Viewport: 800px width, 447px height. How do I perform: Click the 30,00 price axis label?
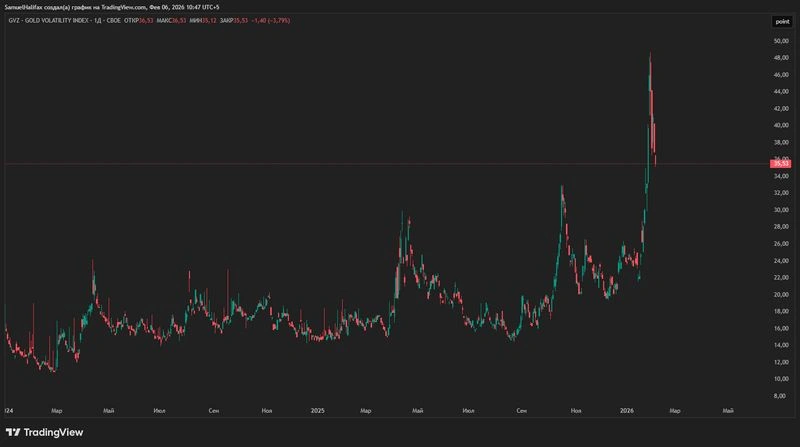(x=781, y=210)
